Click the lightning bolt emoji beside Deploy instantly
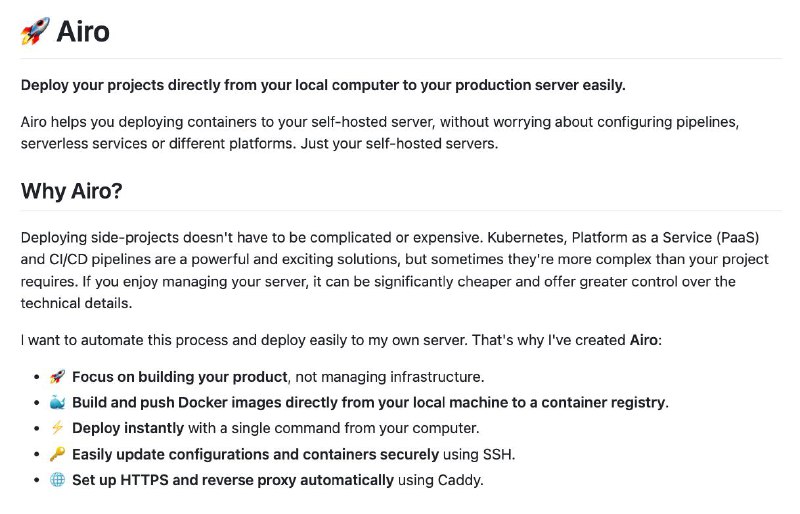800x514 pixels. point(57,428)
